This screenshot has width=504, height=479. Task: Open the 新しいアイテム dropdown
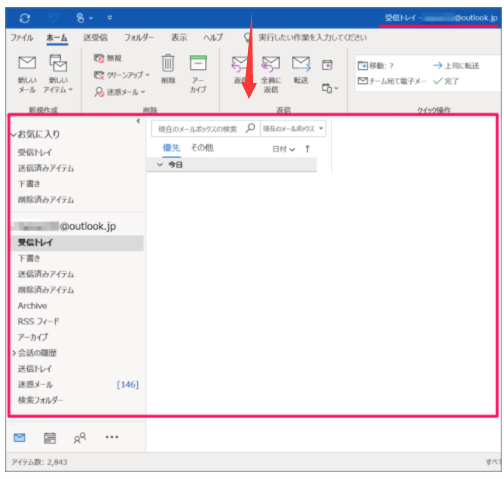[x=58, y=74]
